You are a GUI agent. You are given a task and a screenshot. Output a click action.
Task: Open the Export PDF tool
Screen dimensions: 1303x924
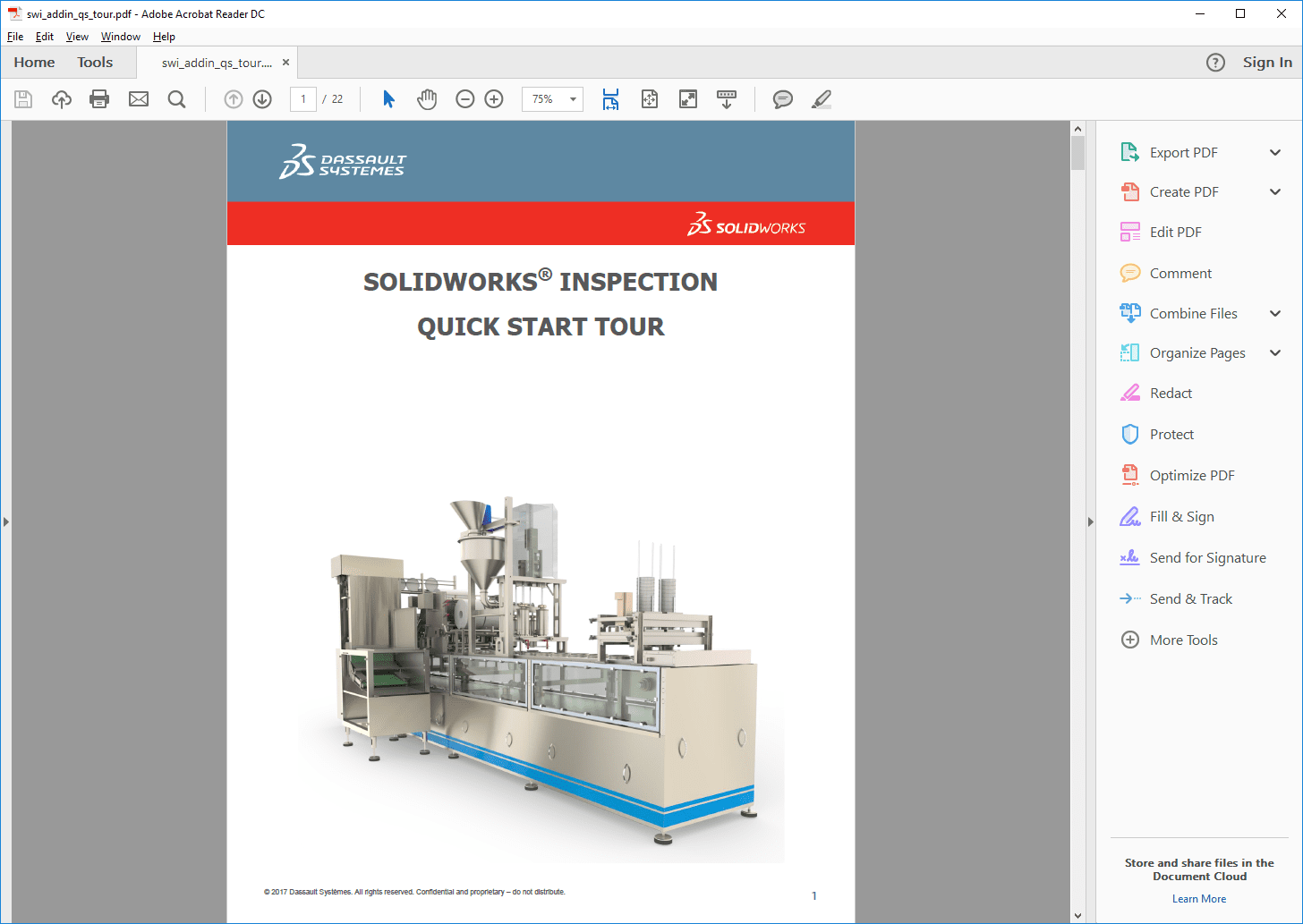[1183, 153]
